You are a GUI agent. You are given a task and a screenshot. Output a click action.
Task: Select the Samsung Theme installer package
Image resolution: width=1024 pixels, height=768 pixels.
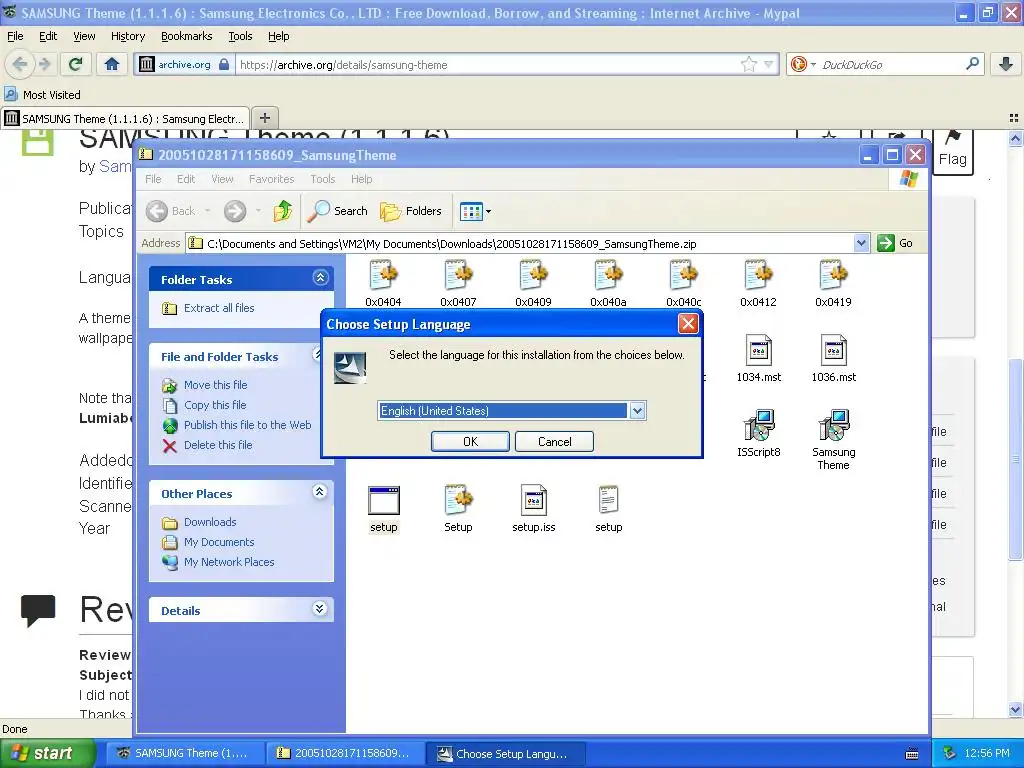833,439
